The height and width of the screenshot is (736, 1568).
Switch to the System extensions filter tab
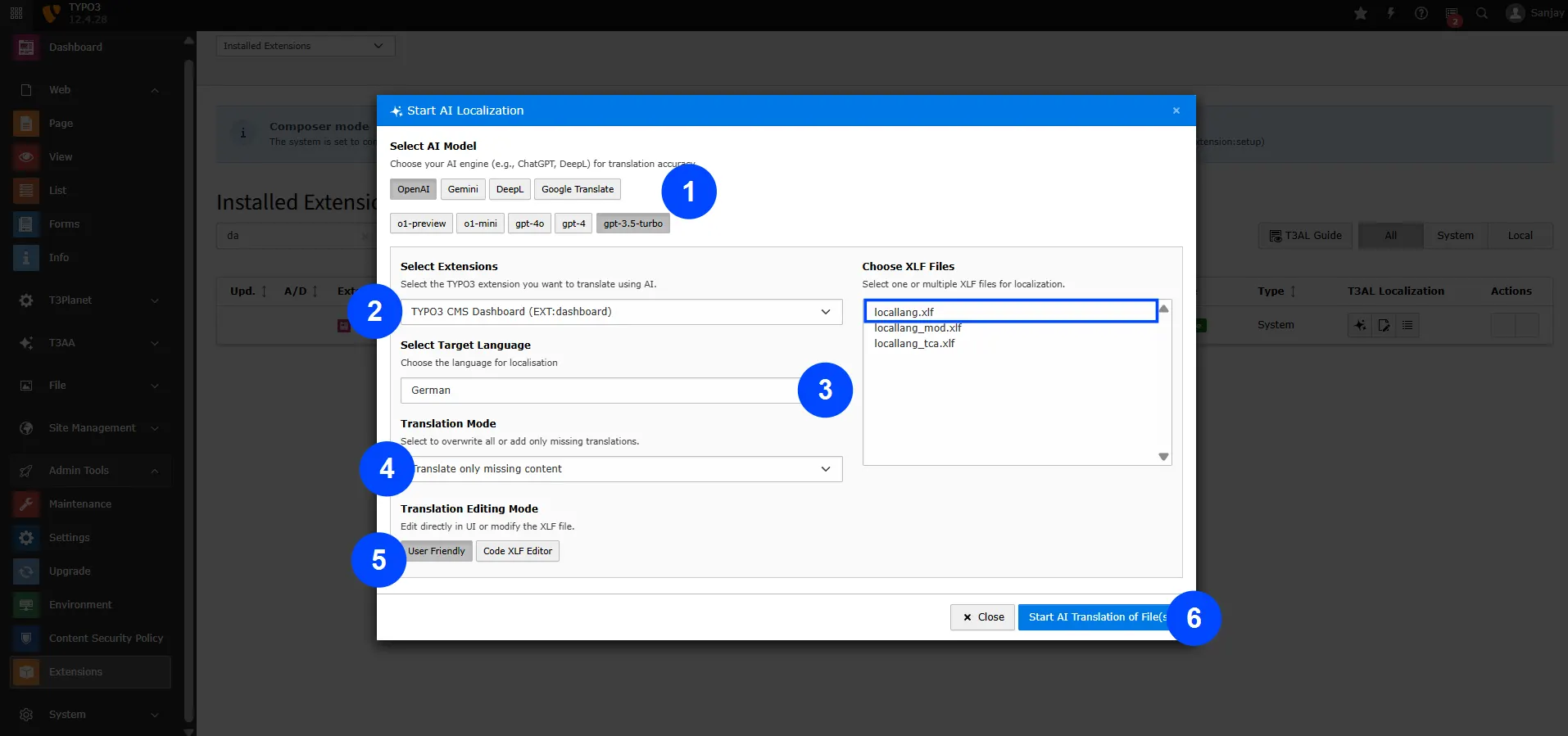(x=1455, y=236)
